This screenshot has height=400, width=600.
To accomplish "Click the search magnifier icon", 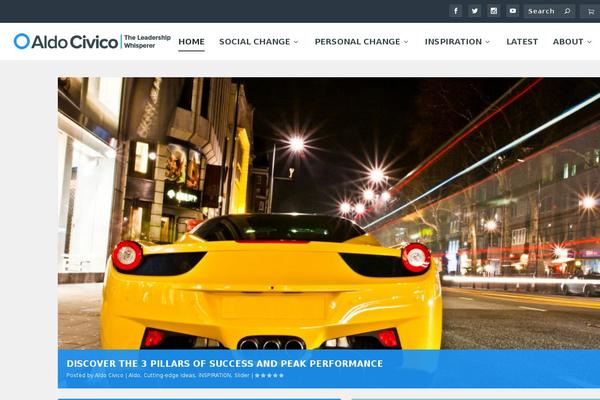I will pos(567,11).
